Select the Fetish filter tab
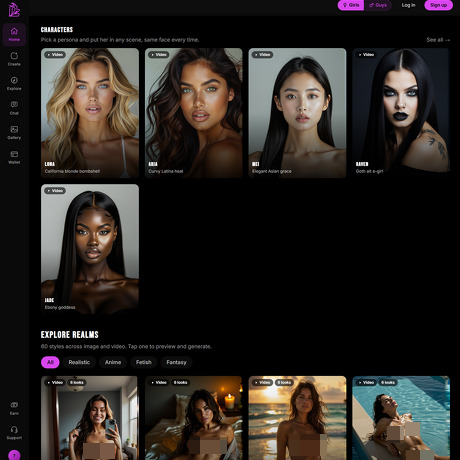This screenshot has height=460, width=460. point(144,362)
